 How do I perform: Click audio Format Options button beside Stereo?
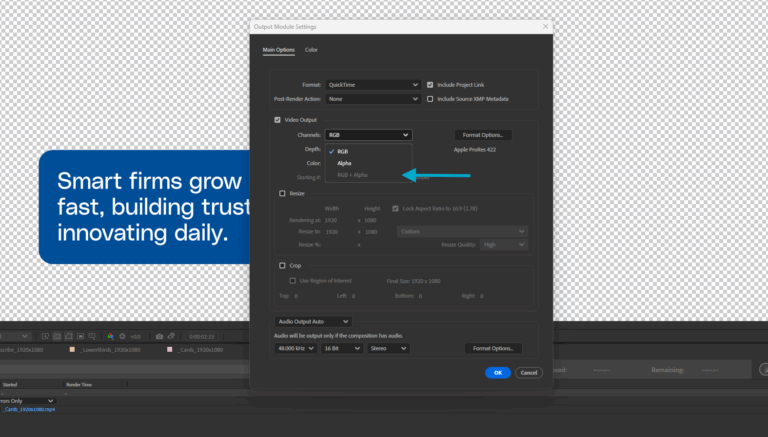493,348
